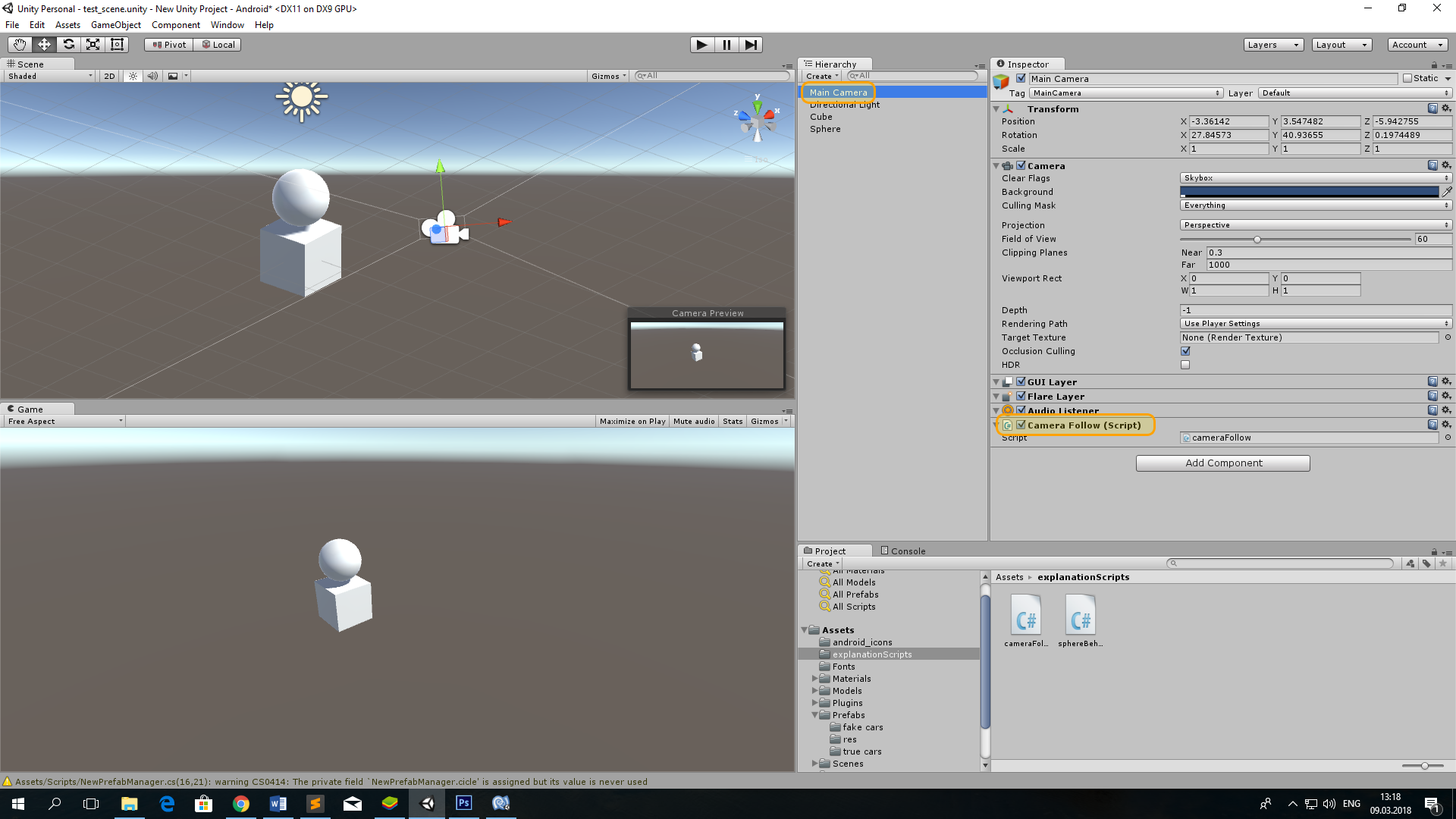Select the Scale tool icon

93,44
